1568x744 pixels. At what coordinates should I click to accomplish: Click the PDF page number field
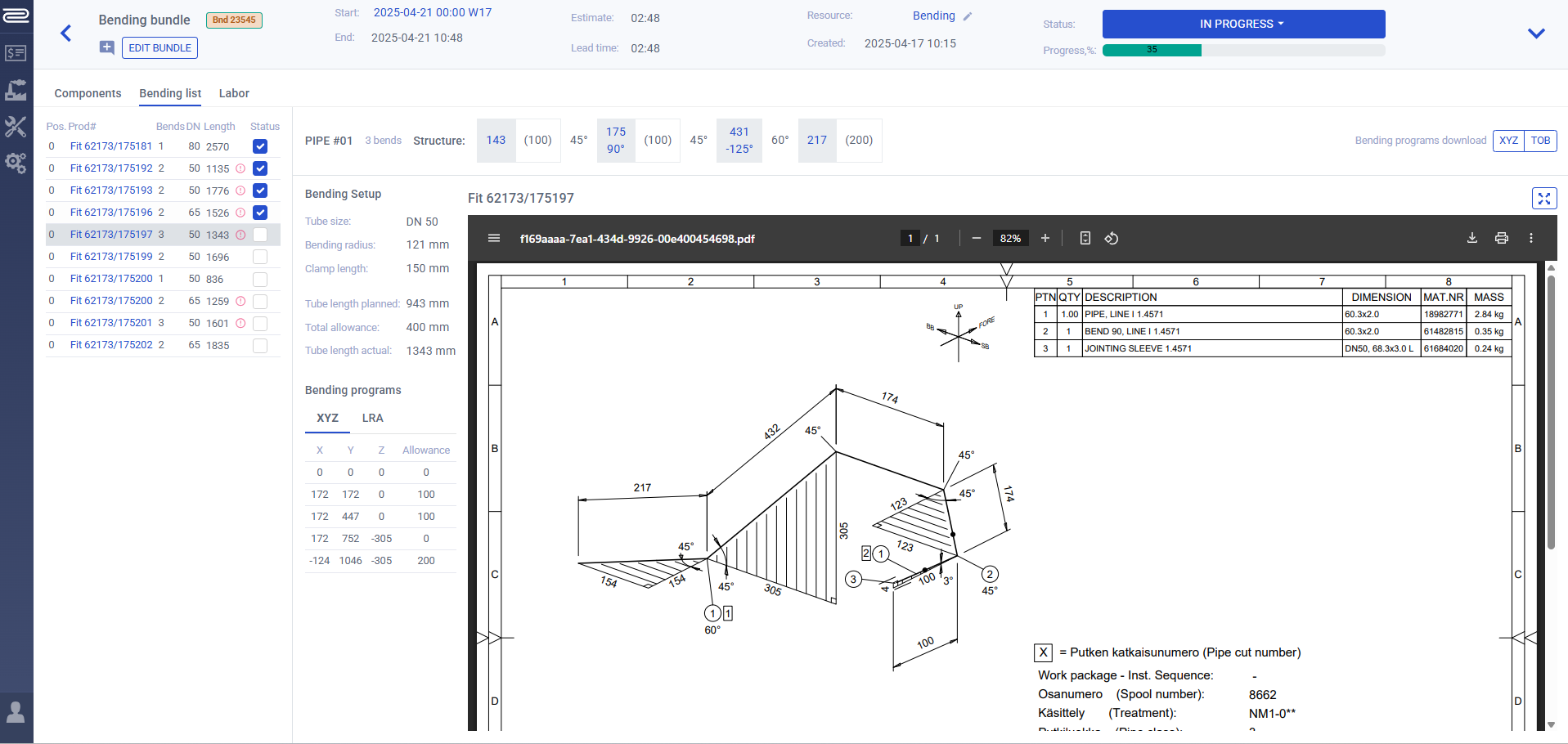(910, 239)
